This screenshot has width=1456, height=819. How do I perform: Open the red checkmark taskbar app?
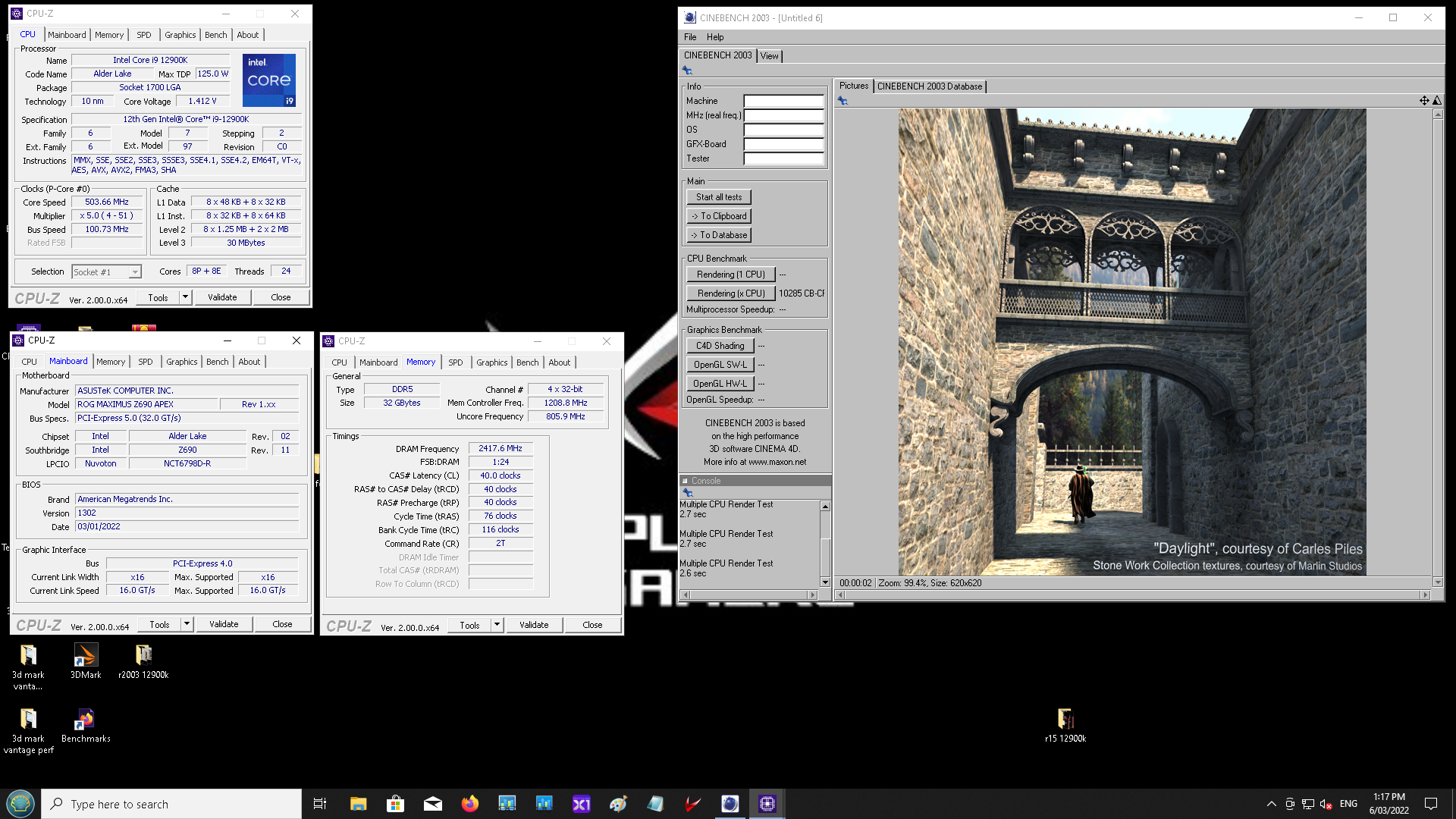coord(693,804)
